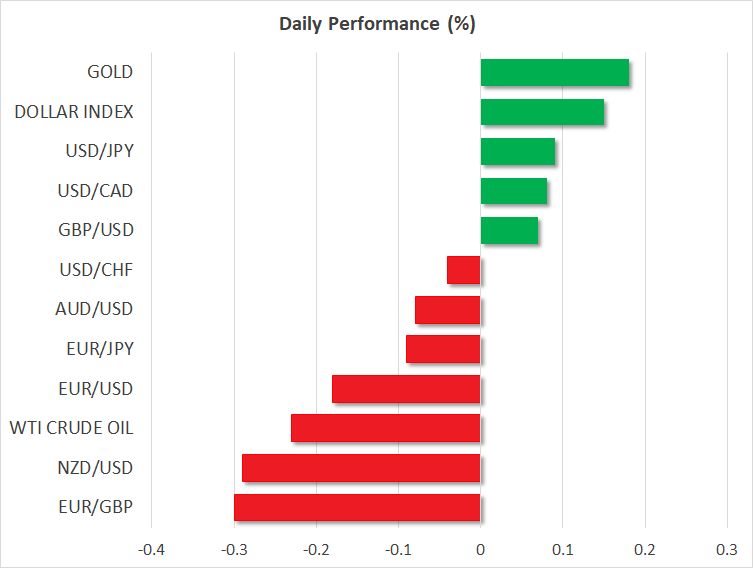Select the red NZD/USD bar
The height and width of the screenshot is (568, 753).
point(361,468)
